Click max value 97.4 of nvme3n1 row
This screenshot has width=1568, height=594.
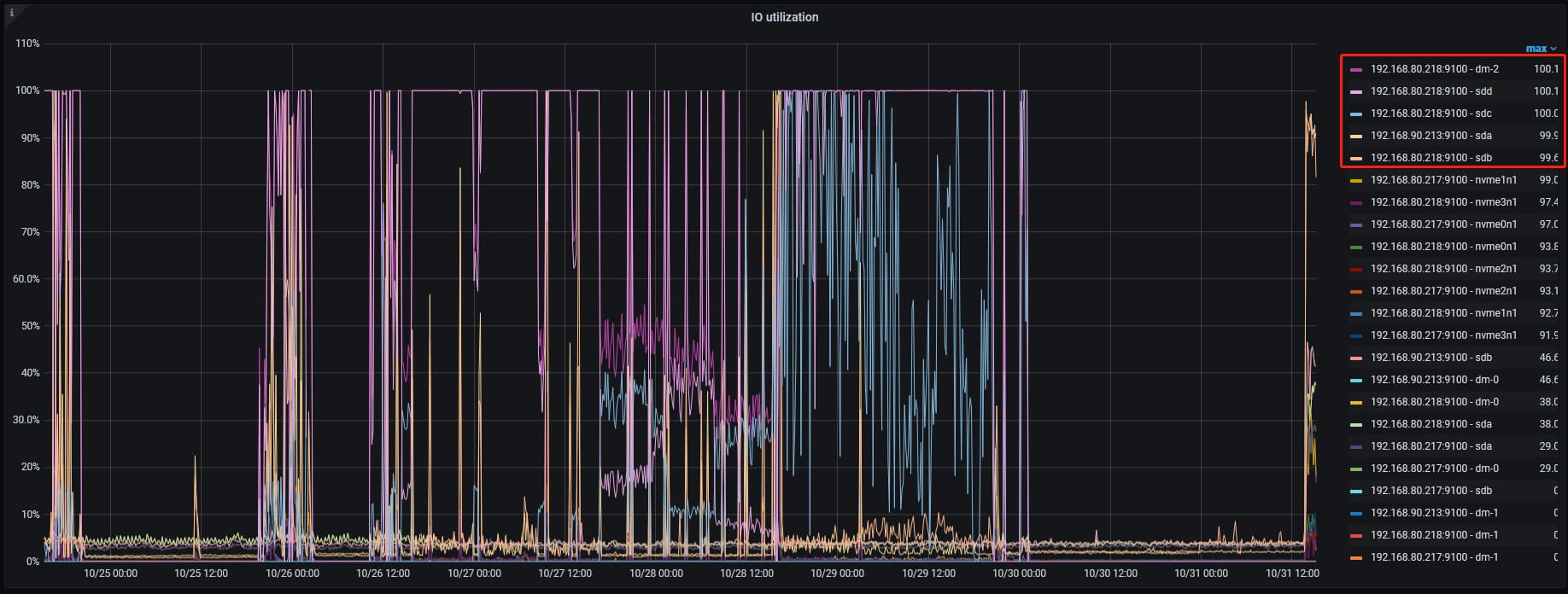(x=1548, y=202)
